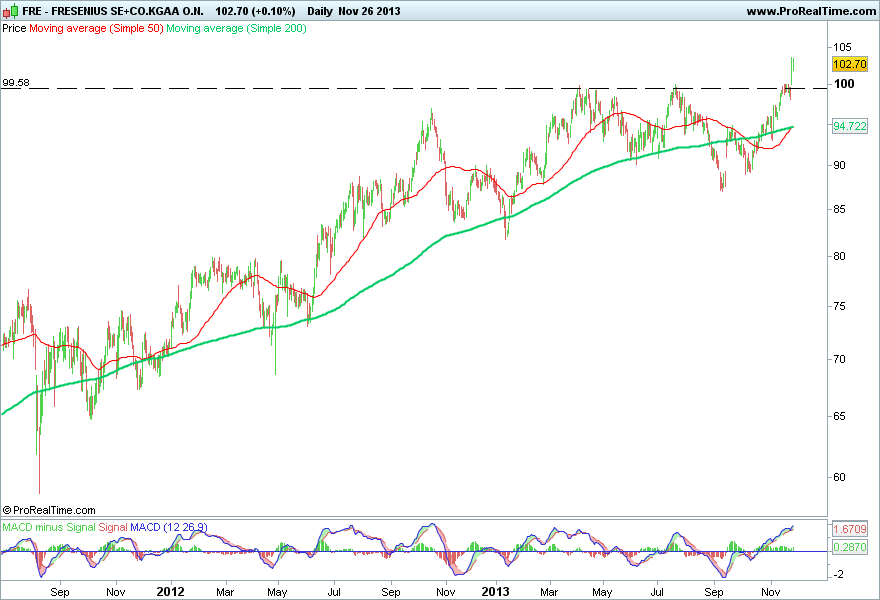Click the 102.70 (+0.10%) quote in the header
This screenshot has width=880, height=600.
point(255,11)
